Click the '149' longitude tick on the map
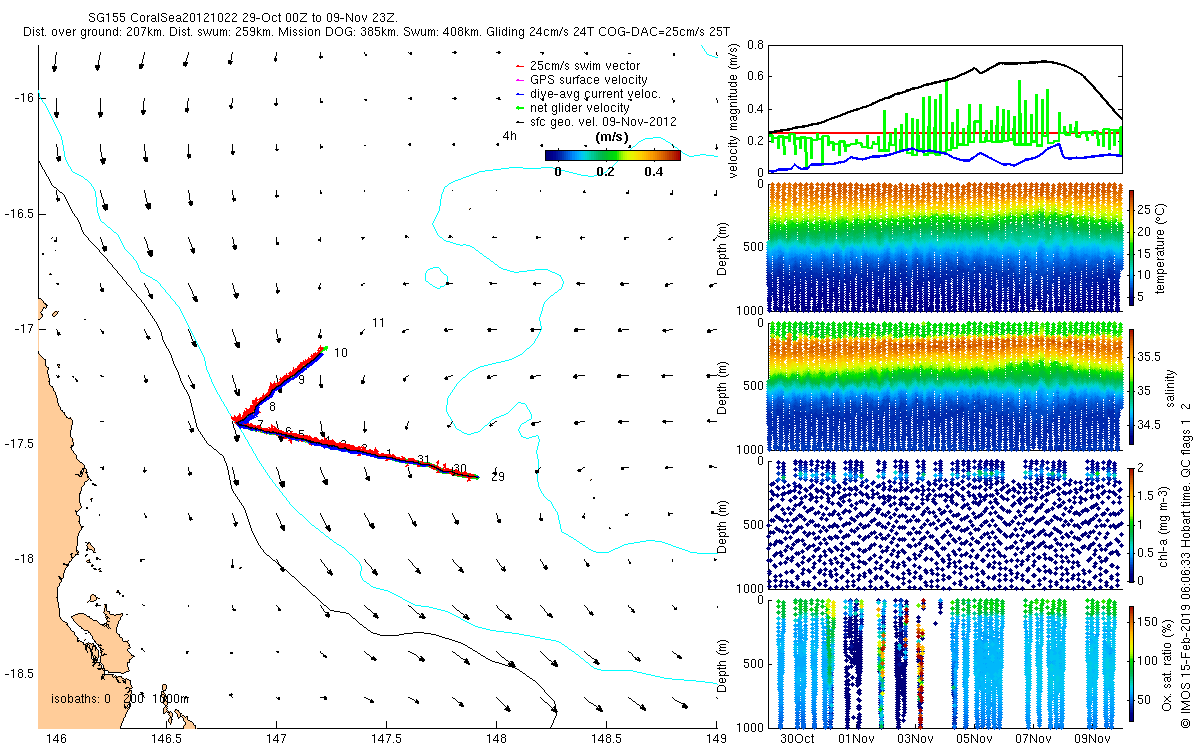The image size is (1200, 750). point(715,739)
